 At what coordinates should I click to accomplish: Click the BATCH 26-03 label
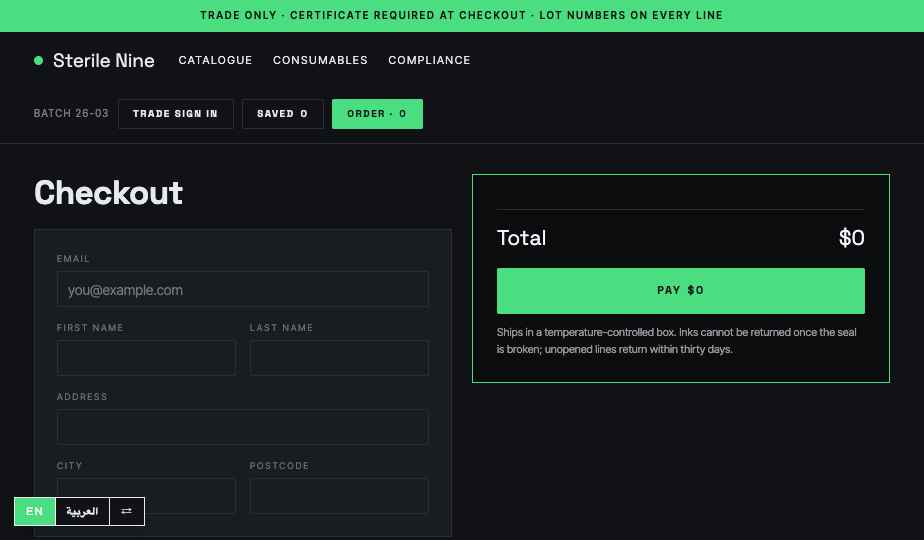71,113
